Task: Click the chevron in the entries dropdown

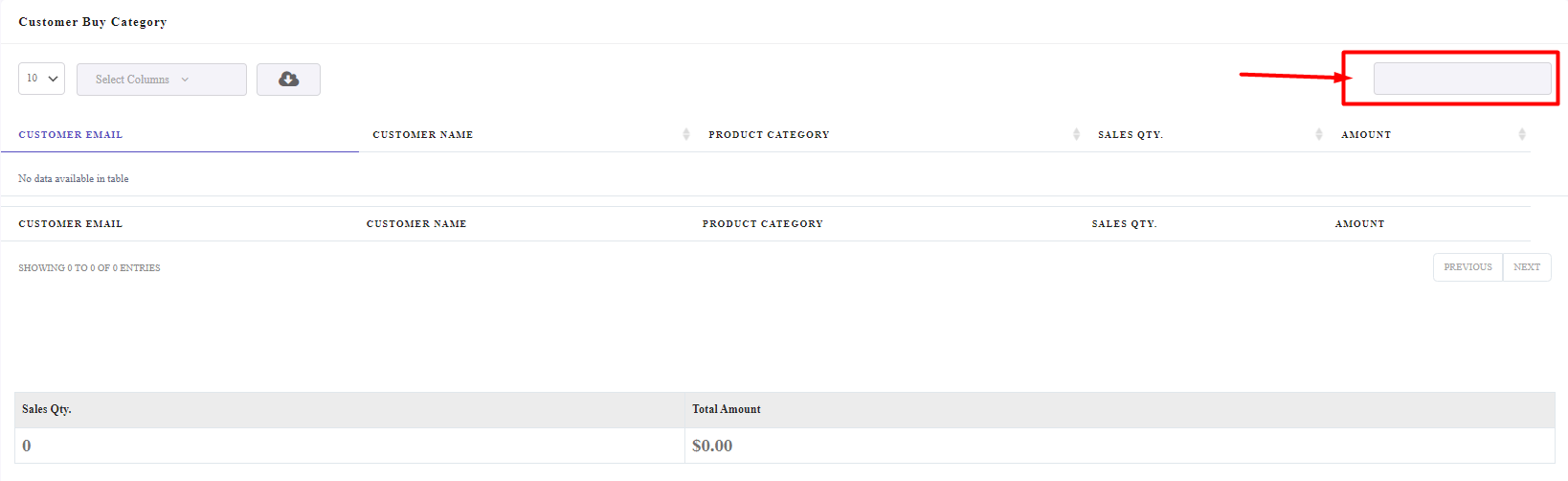Action: point(53,79)
